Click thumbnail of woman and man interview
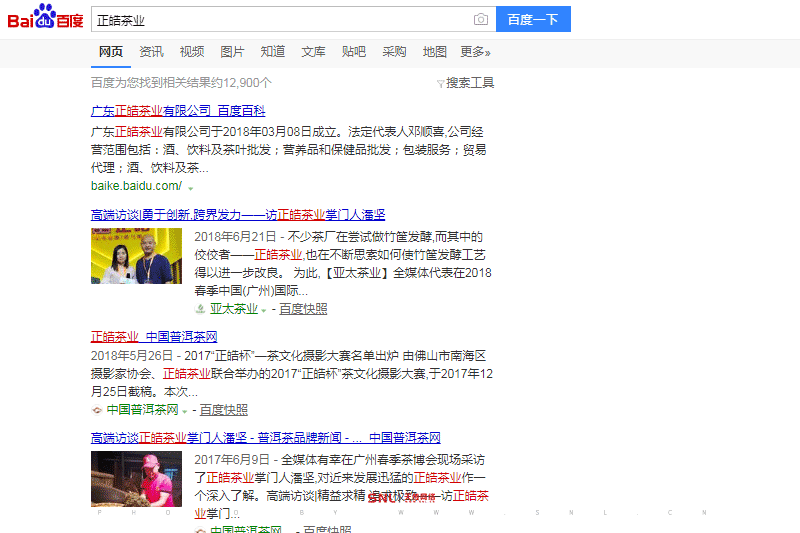This screenshot has width=800, height=533. click(136, 256)
